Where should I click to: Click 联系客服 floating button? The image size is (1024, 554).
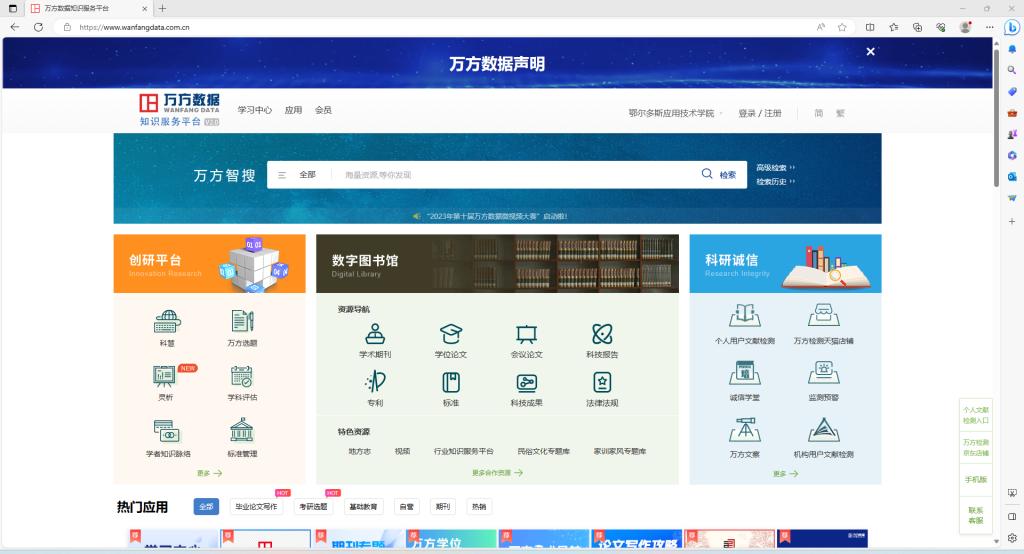point(976,515)
